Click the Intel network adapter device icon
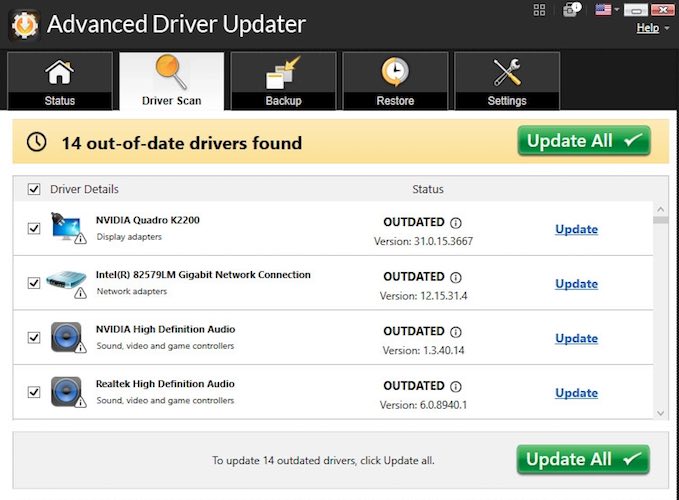This screenshot has height=500, width=679. pyautogui.click(x=66, y=282)
